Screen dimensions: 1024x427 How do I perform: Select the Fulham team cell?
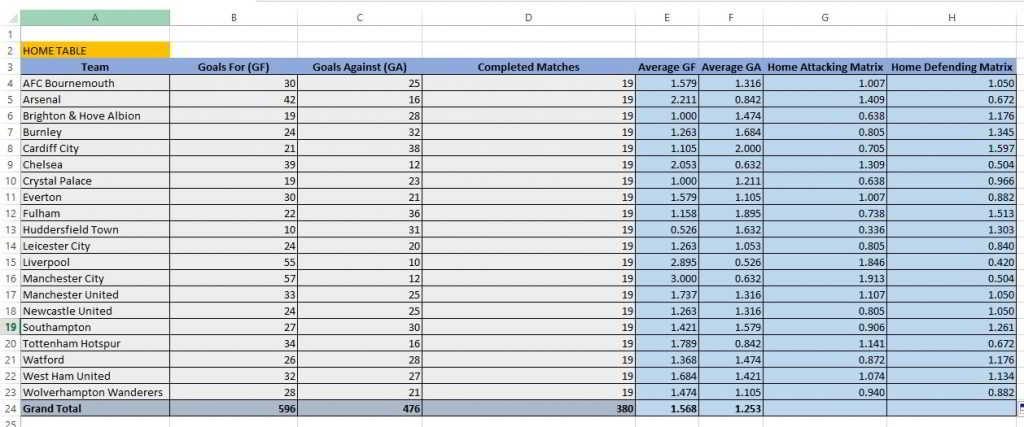coord(95,214)
